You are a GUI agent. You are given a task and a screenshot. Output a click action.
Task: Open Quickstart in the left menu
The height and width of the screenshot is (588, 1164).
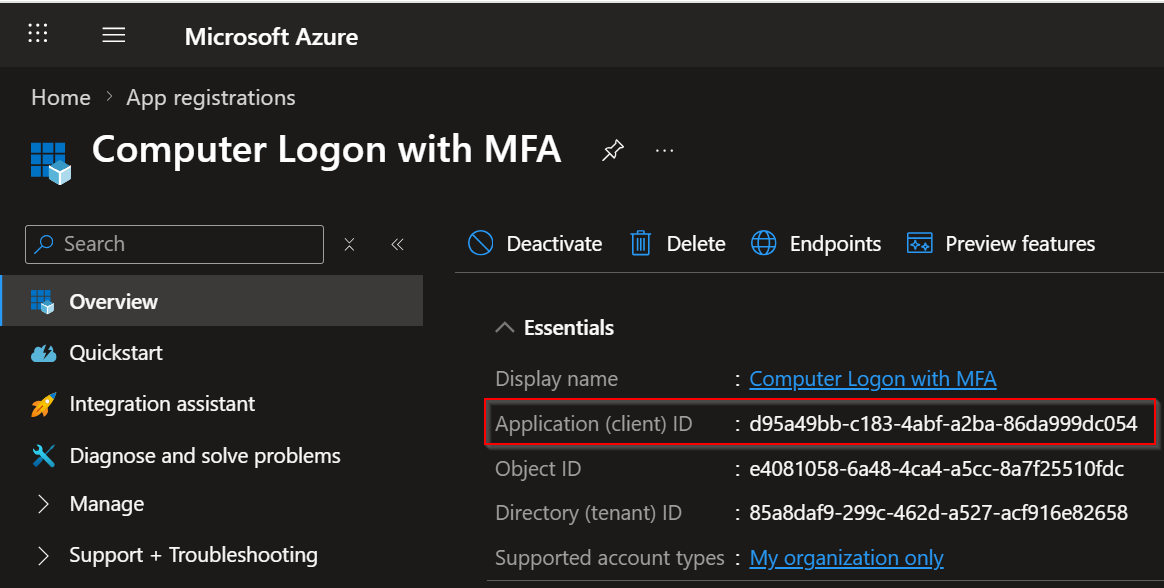pos(116,353)
